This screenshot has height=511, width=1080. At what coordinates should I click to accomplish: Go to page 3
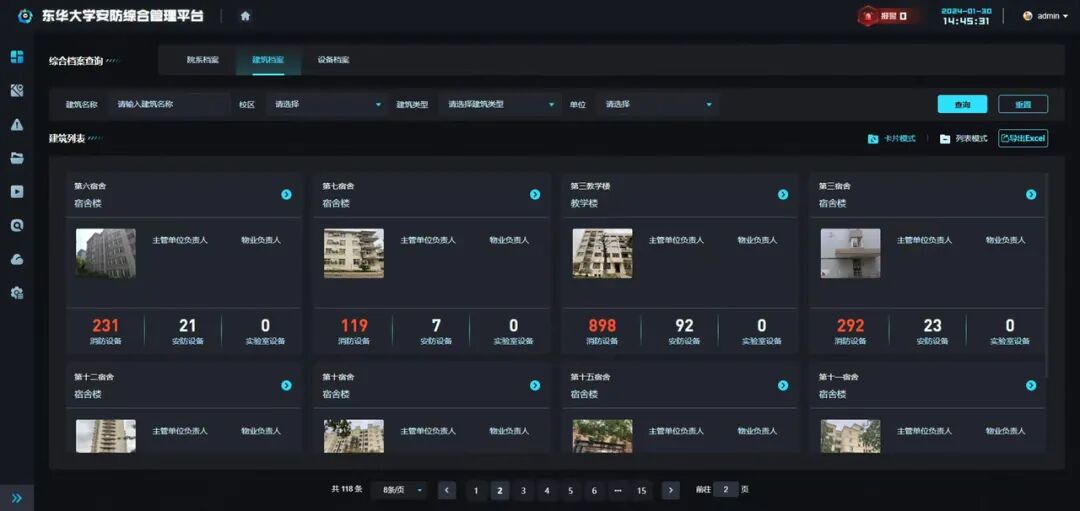click(523, 490)
